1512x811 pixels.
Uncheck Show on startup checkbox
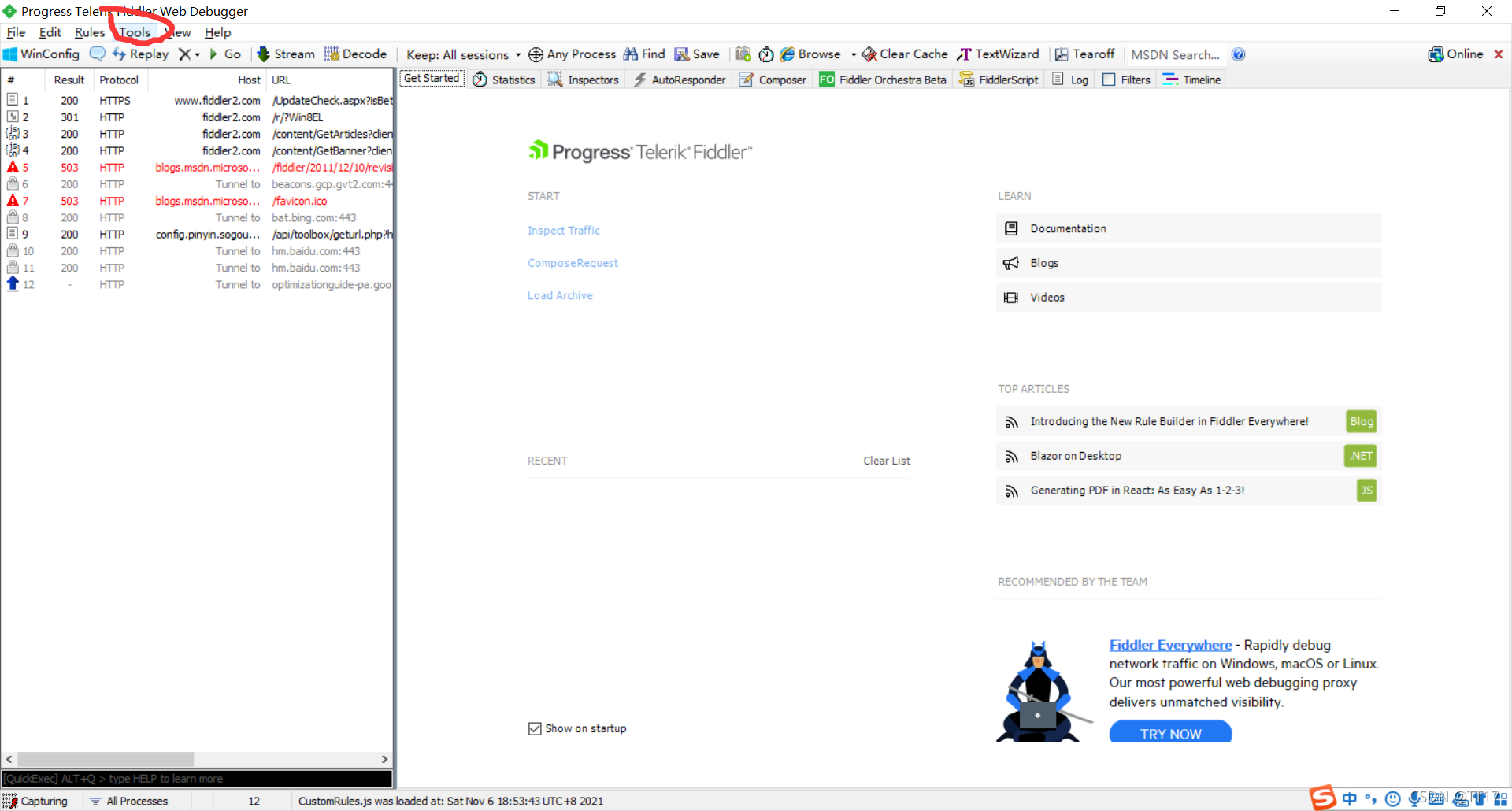point(535,728)
